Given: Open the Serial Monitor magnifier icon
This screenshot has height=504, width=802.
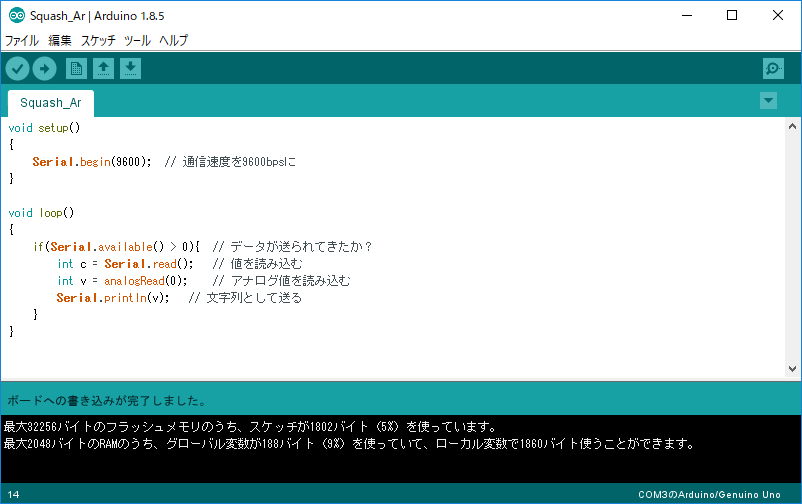Looking at the screenshot, I should (773, 69).
